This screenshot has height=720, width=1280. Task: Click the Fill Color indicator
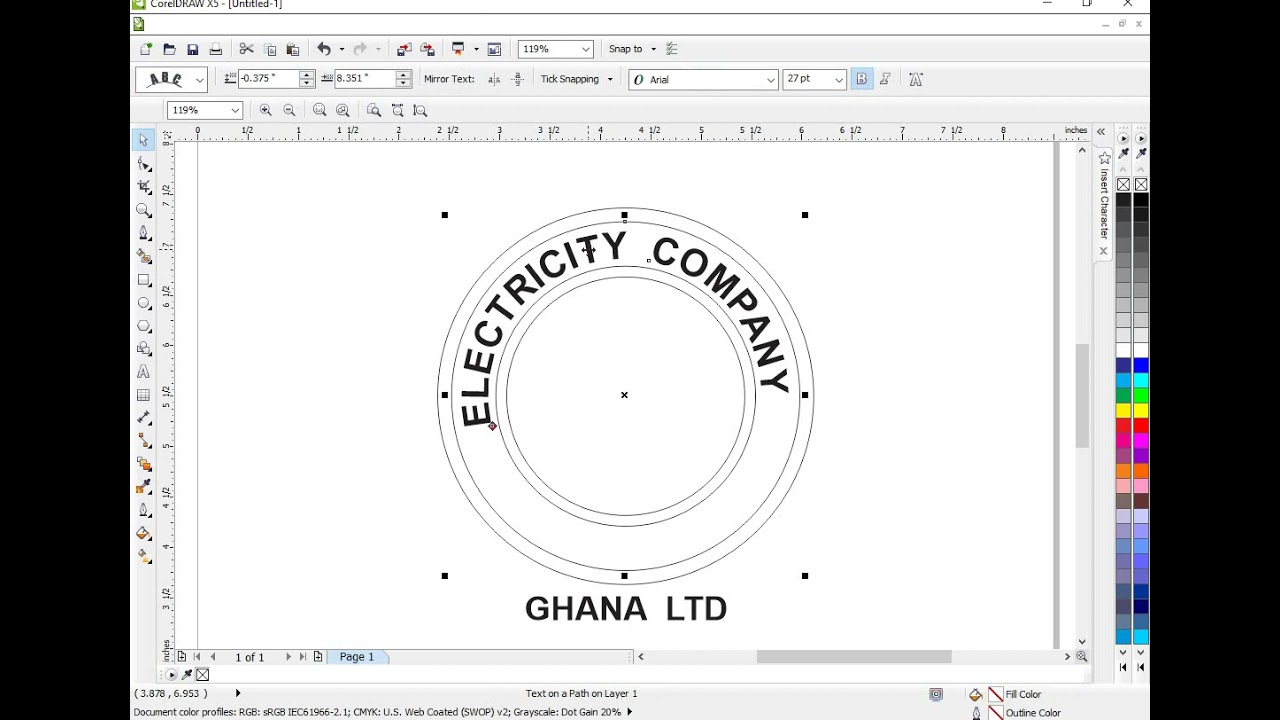[x=996, y=694]
